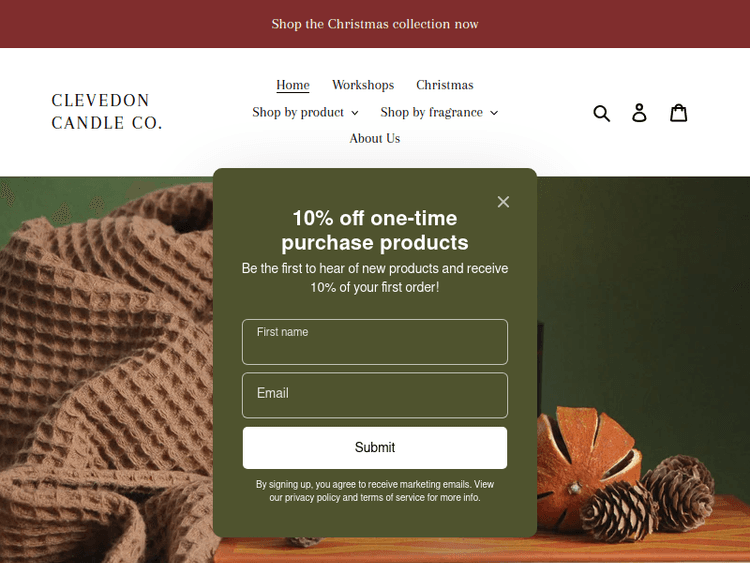Expand the Shop by fragrance chevron
Viewport: 750px width, 563px height.
tap(494, 113)
